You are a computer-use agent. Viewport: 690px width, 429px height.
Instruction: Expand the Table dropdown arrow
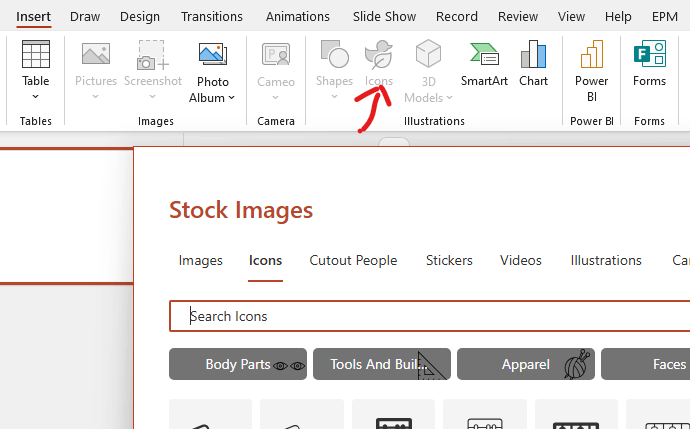click(x=36, y=96)
